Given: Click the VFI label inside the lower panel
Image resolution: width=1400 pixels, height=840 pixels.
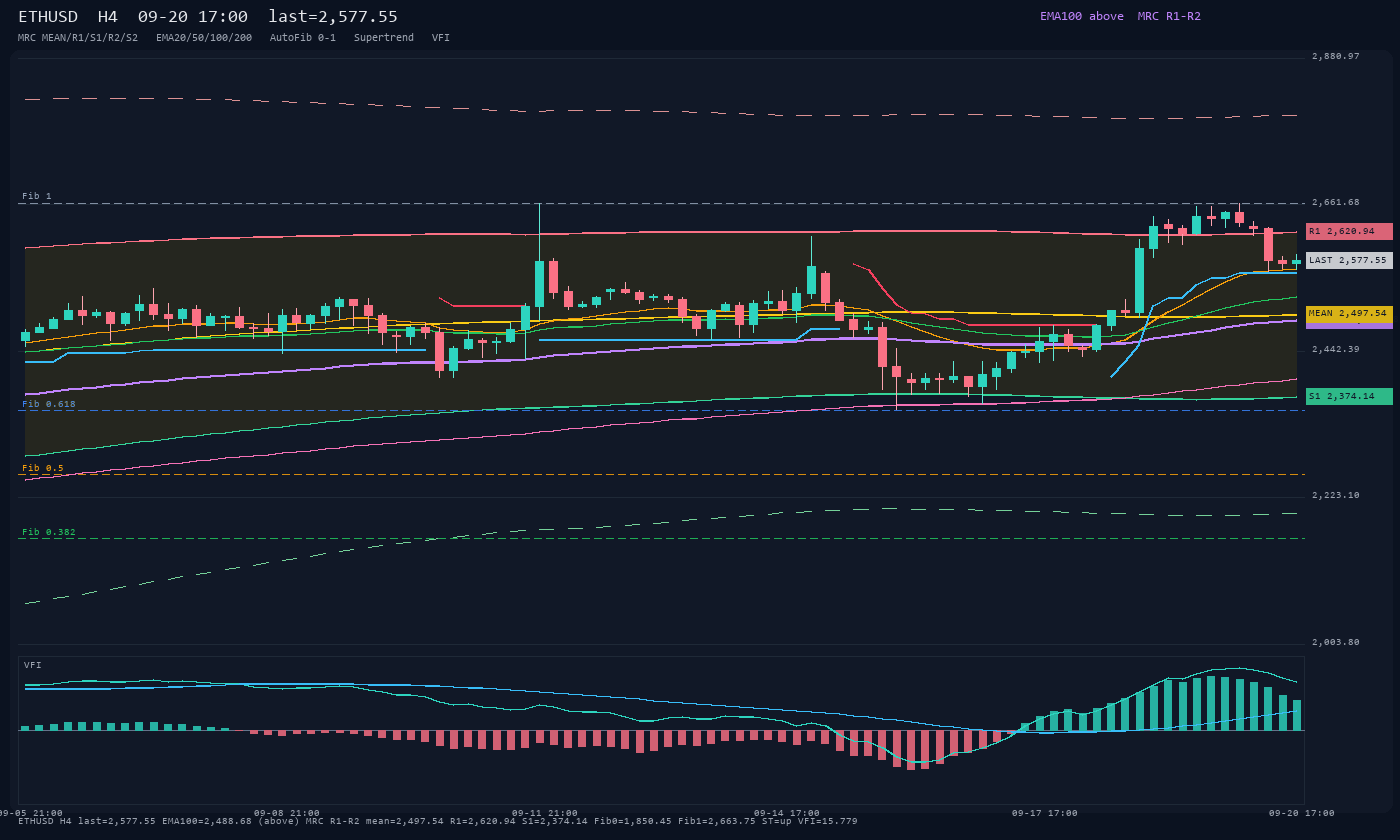Looking at the screenshot, I should (33, 665).
